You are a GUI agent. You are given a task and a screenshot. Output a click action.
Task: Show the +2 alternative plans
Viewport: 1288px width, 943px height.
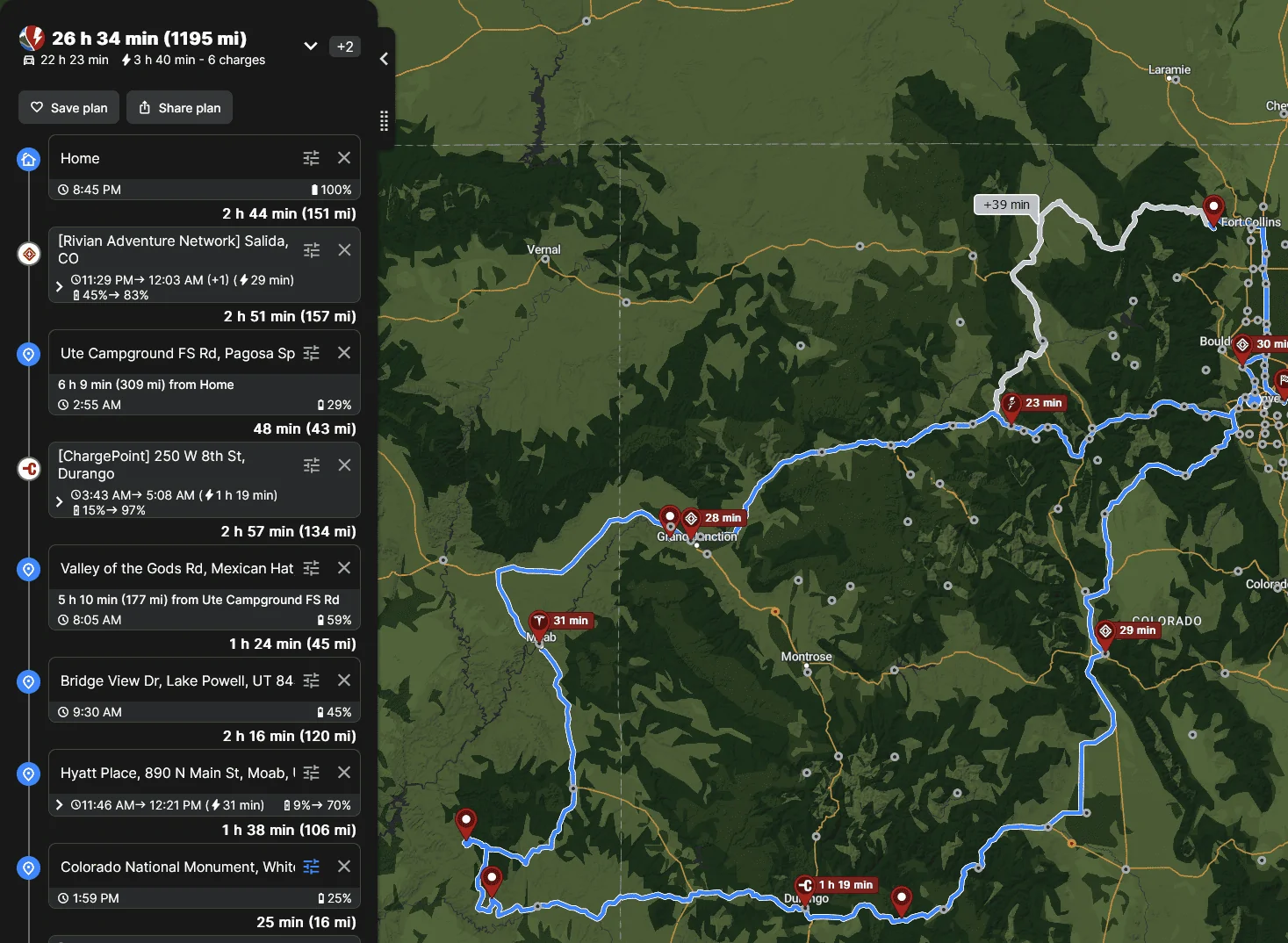tap(345, 47)
